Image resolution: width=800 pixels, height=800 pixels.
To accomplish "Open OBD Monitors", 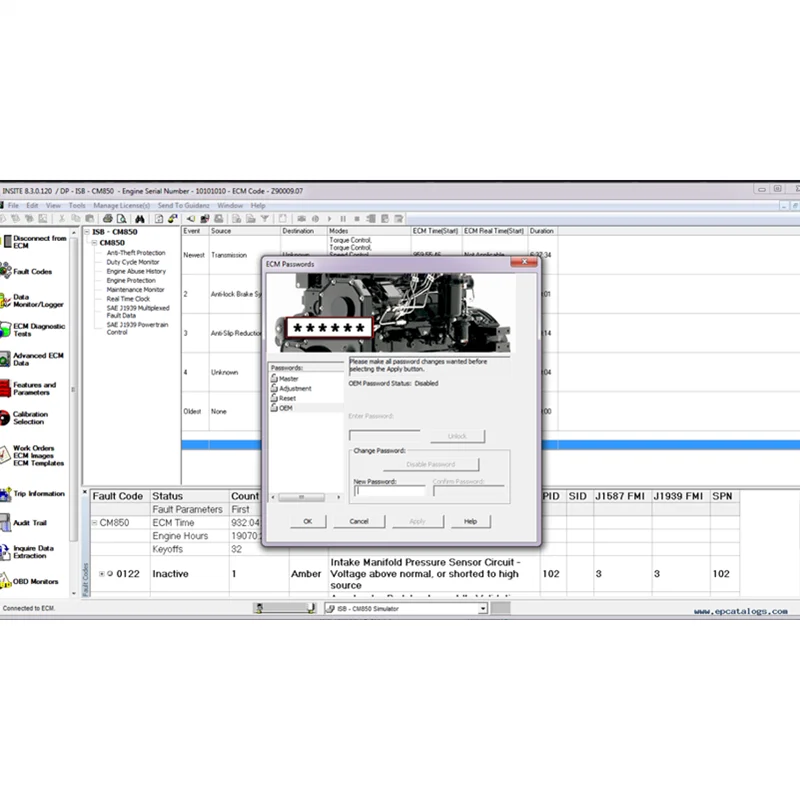I will [29, 581].
